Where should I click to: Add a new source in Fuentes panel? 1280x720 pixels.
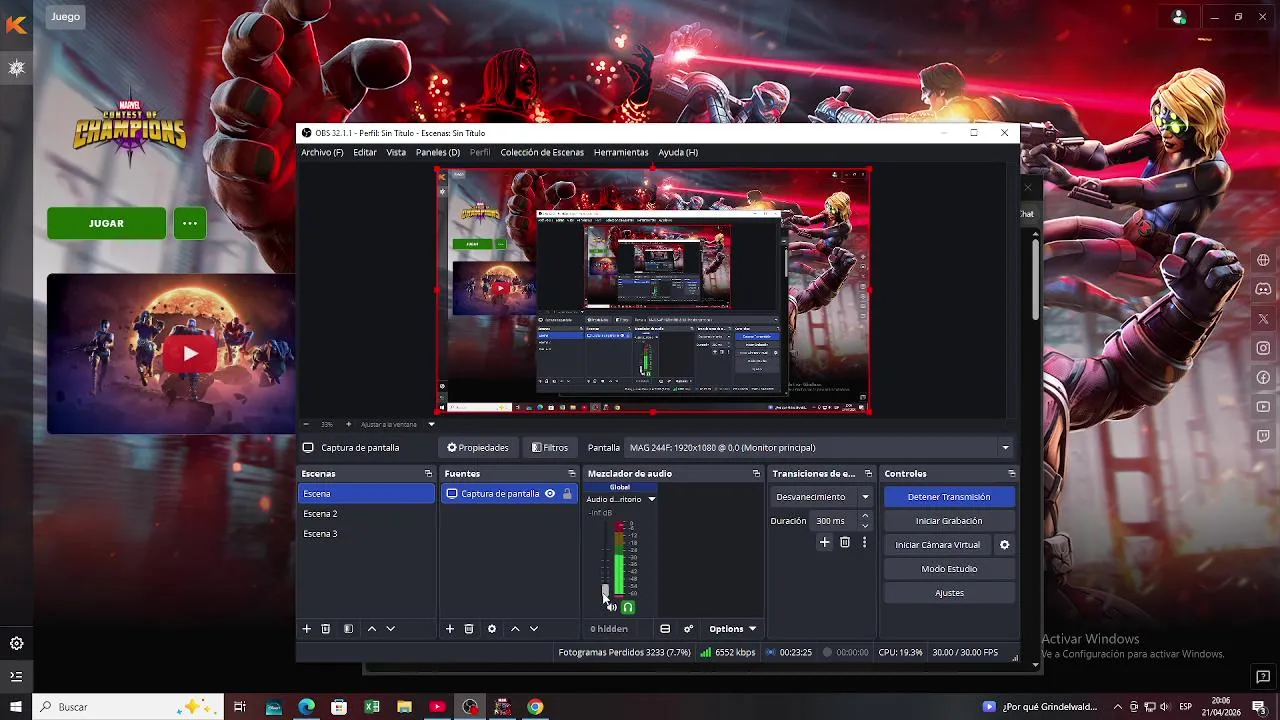click(x=450, y=629)
